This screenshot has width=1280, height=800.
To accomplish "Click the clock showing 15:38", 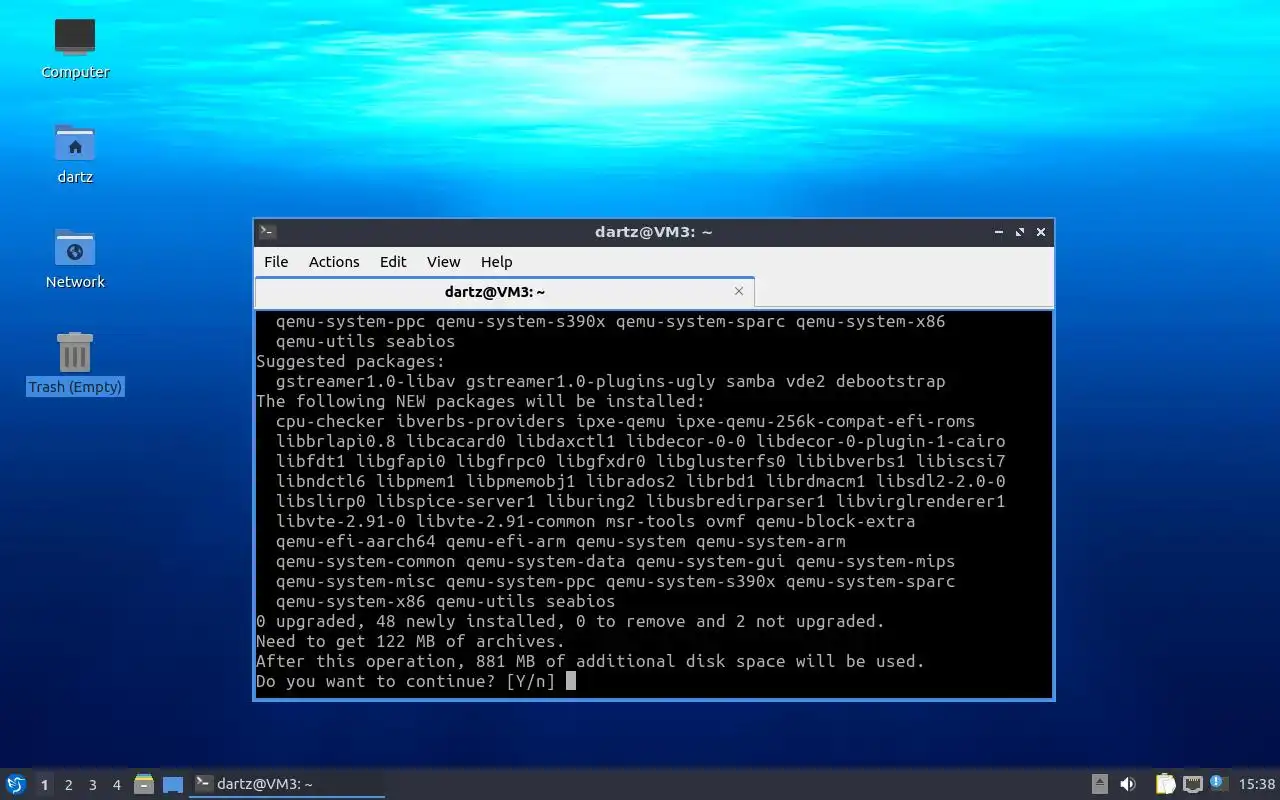I will [1256, 784].
